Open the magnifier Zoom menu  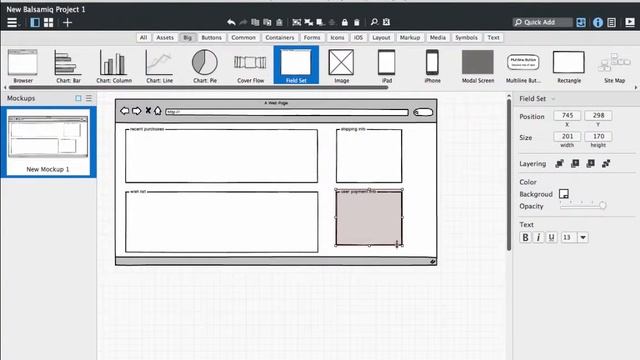pyautogui.click(x=374, y=22)
